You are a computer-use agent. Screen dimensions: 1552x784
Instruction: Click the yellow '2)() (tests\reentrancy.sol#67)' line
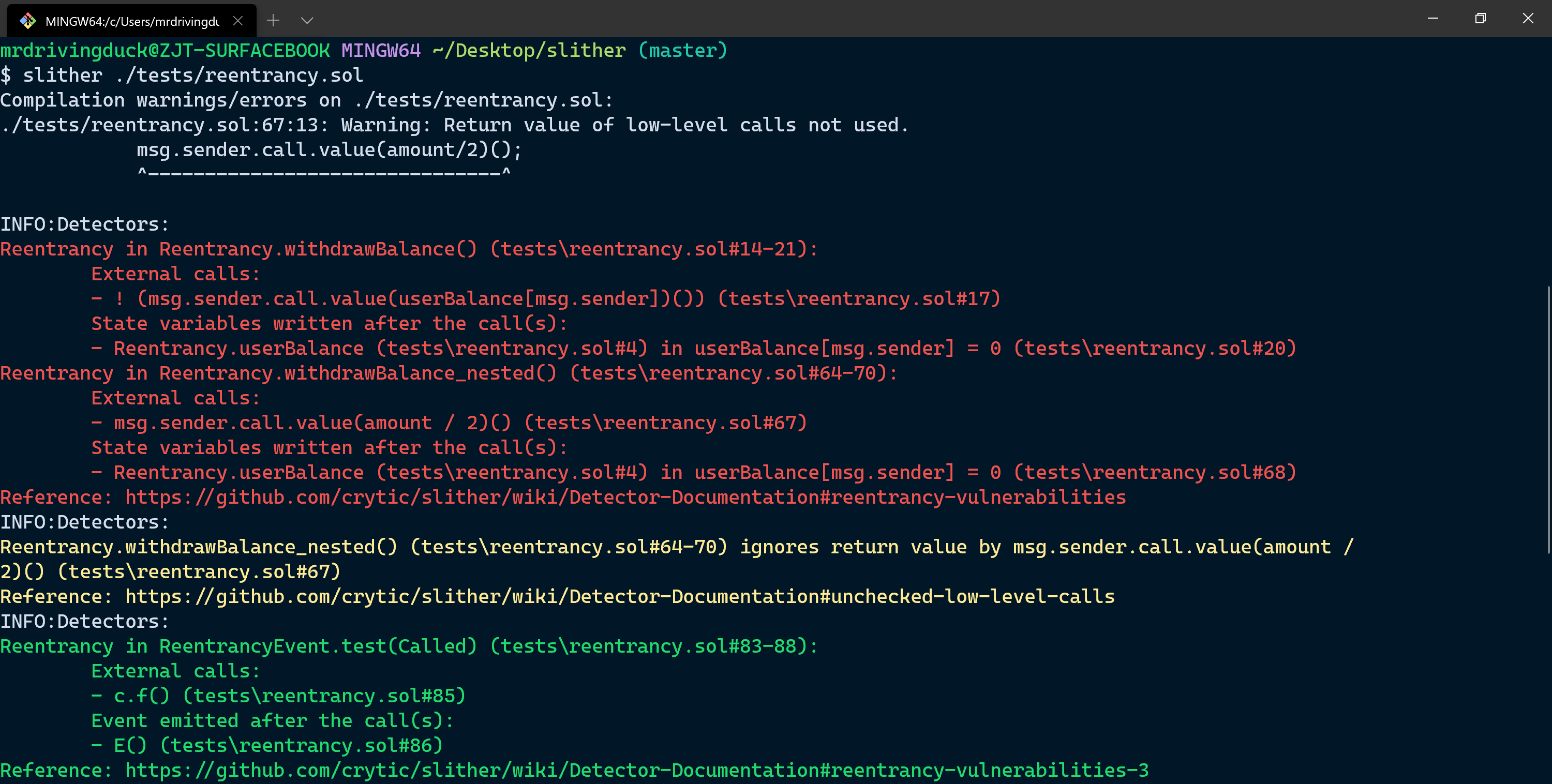pos(171,571)
